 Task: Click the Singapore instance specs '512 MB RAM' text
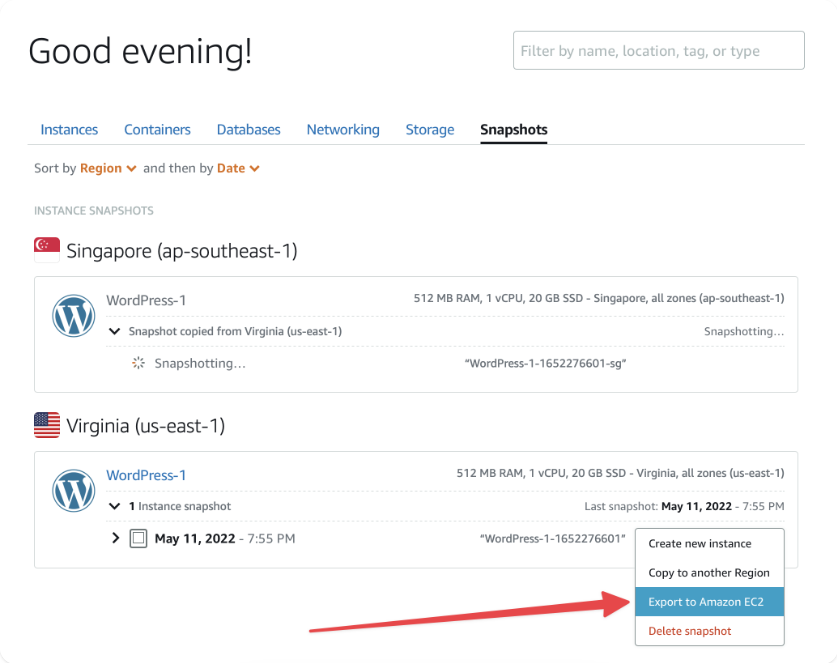(598, 298)
